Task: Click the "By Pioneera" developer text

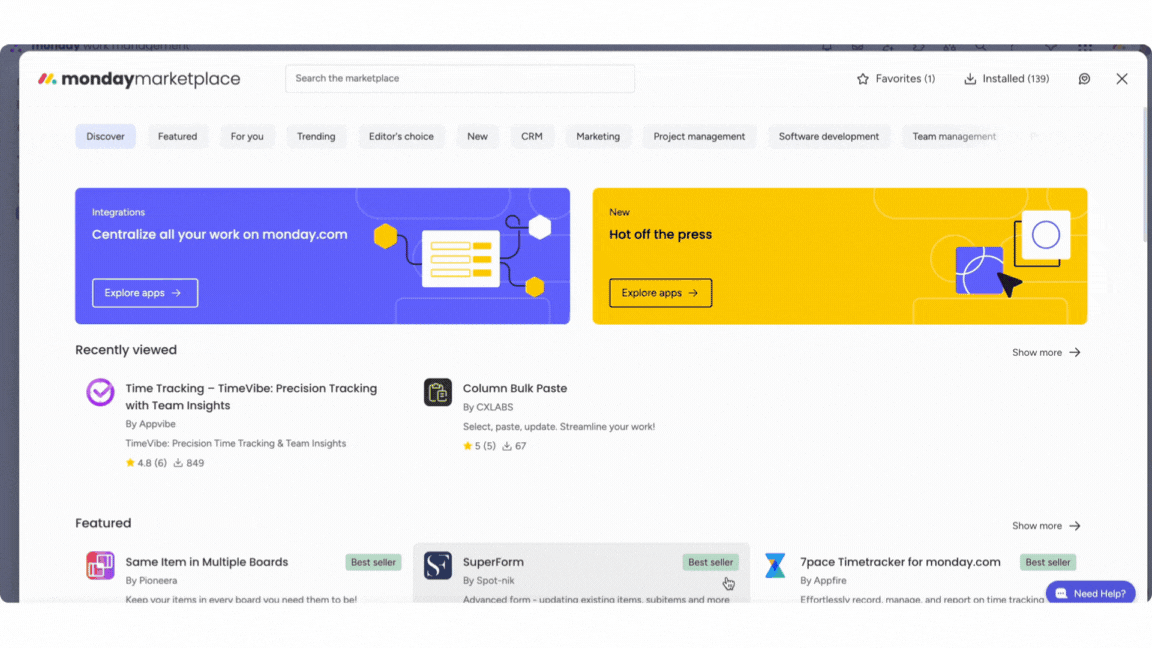Action: click(151, 580)
